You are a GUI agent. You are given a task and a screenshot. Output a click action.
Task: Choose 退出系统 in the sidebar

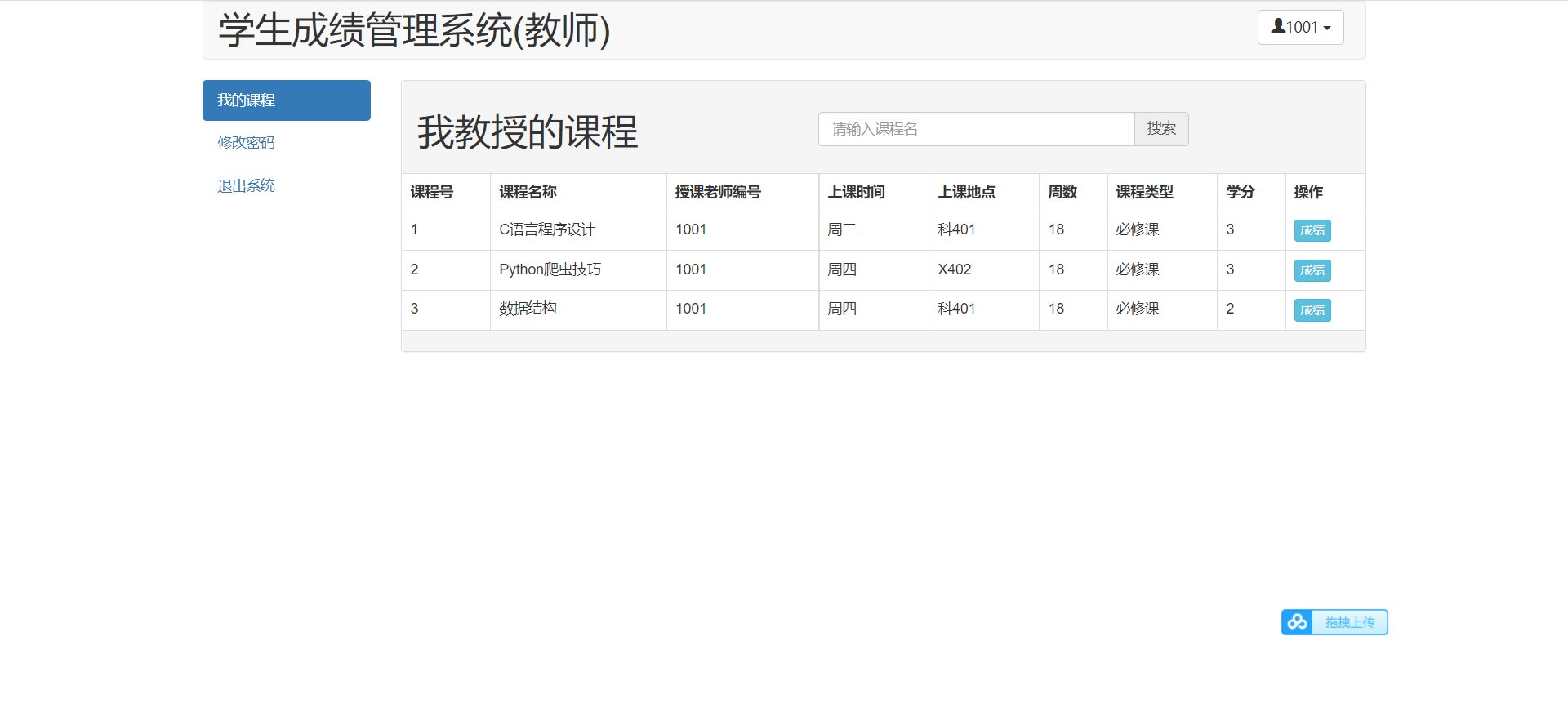(x=246, y=186)
